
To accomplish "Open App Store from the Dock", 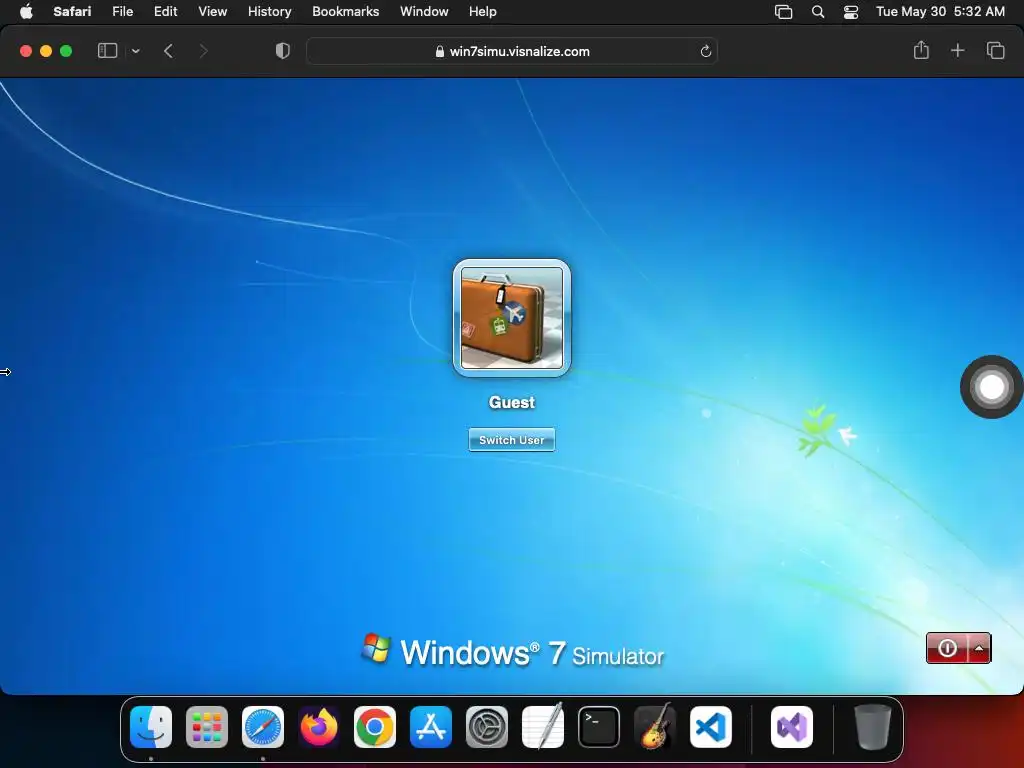I will coord(431,727).
